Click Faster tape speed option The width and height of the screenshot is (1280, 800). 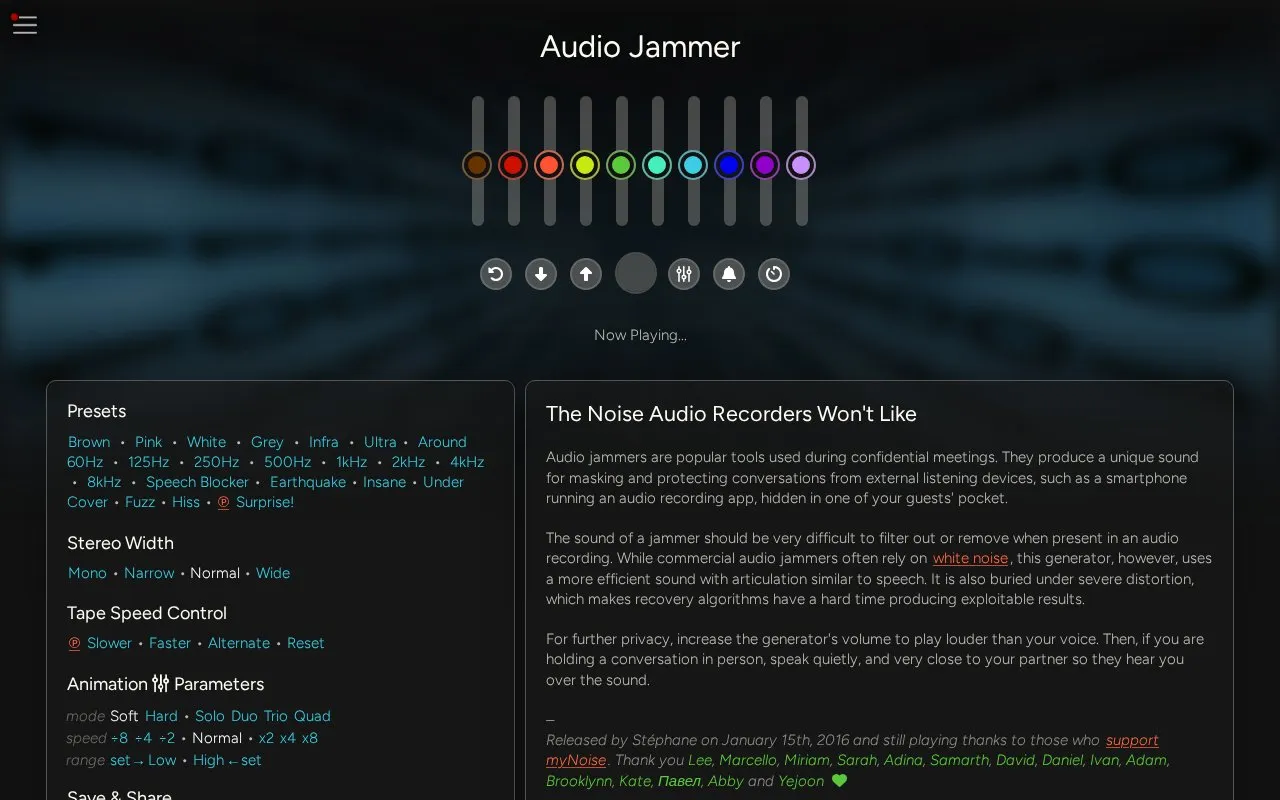170,643
